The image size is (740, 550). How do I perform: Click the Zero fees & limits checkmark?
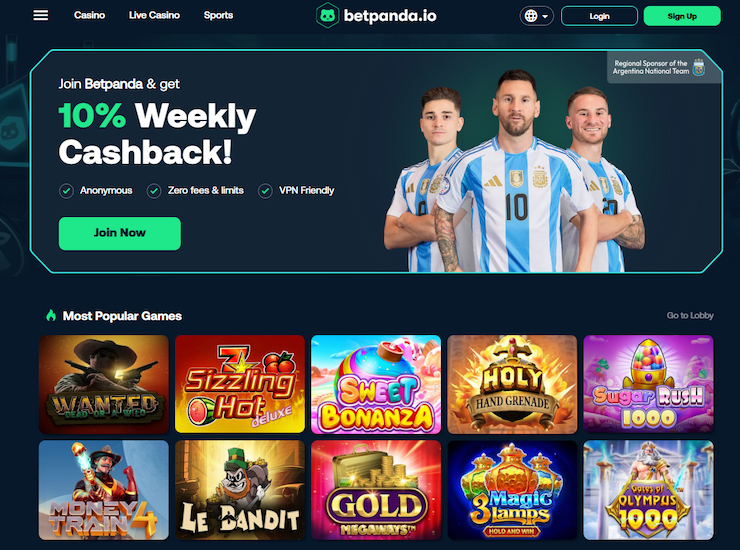(154, 191)
